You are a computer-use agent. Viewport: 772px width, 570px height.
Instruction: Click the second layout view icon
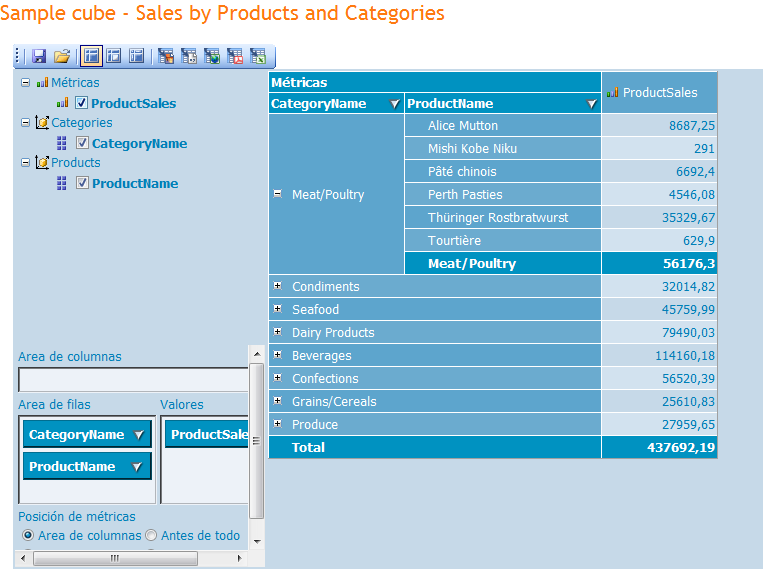[114, 57]
